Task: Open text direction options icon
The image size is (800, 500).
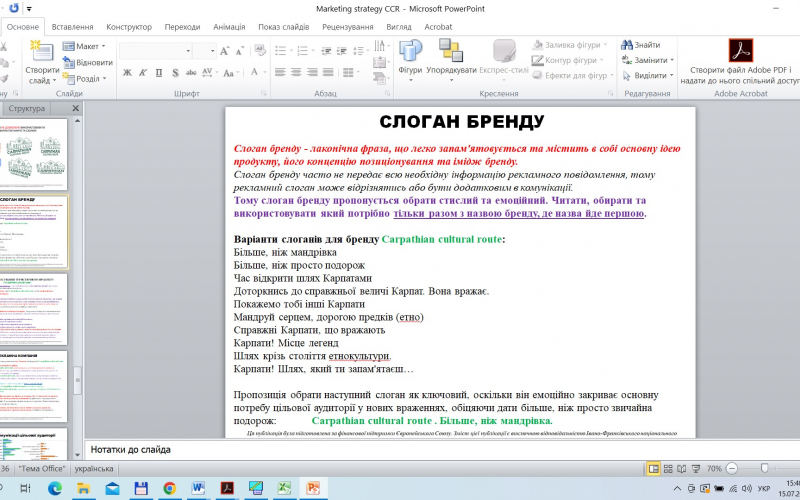Action: (x=380, y=46)
